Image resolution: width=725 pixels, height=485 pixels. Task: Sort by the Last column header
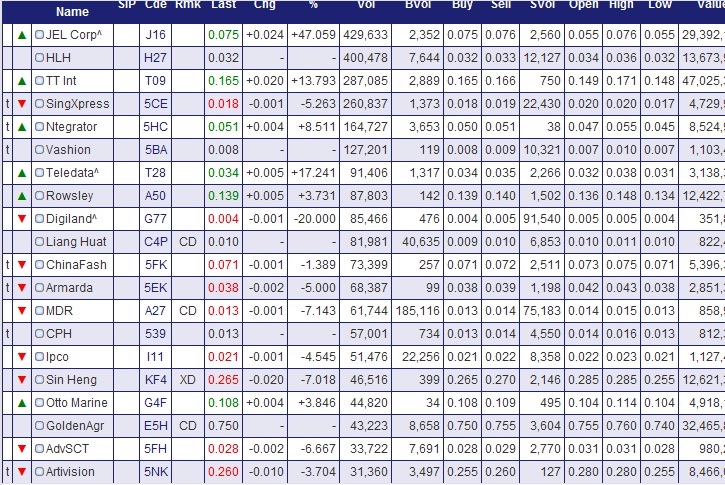coord(223,5)
